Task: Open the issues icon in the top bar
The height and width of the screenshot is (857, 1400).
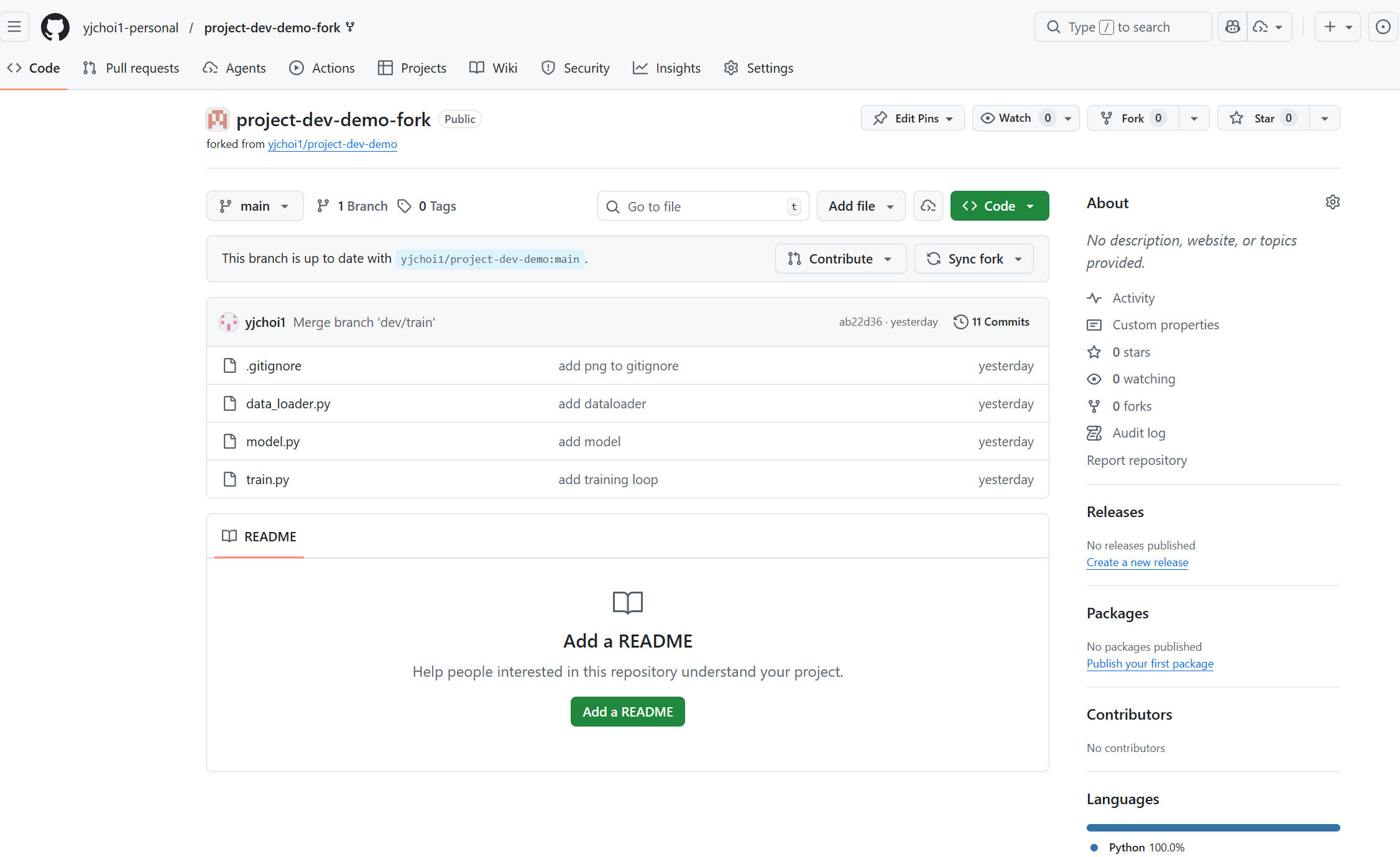Action: [1383, 27]
